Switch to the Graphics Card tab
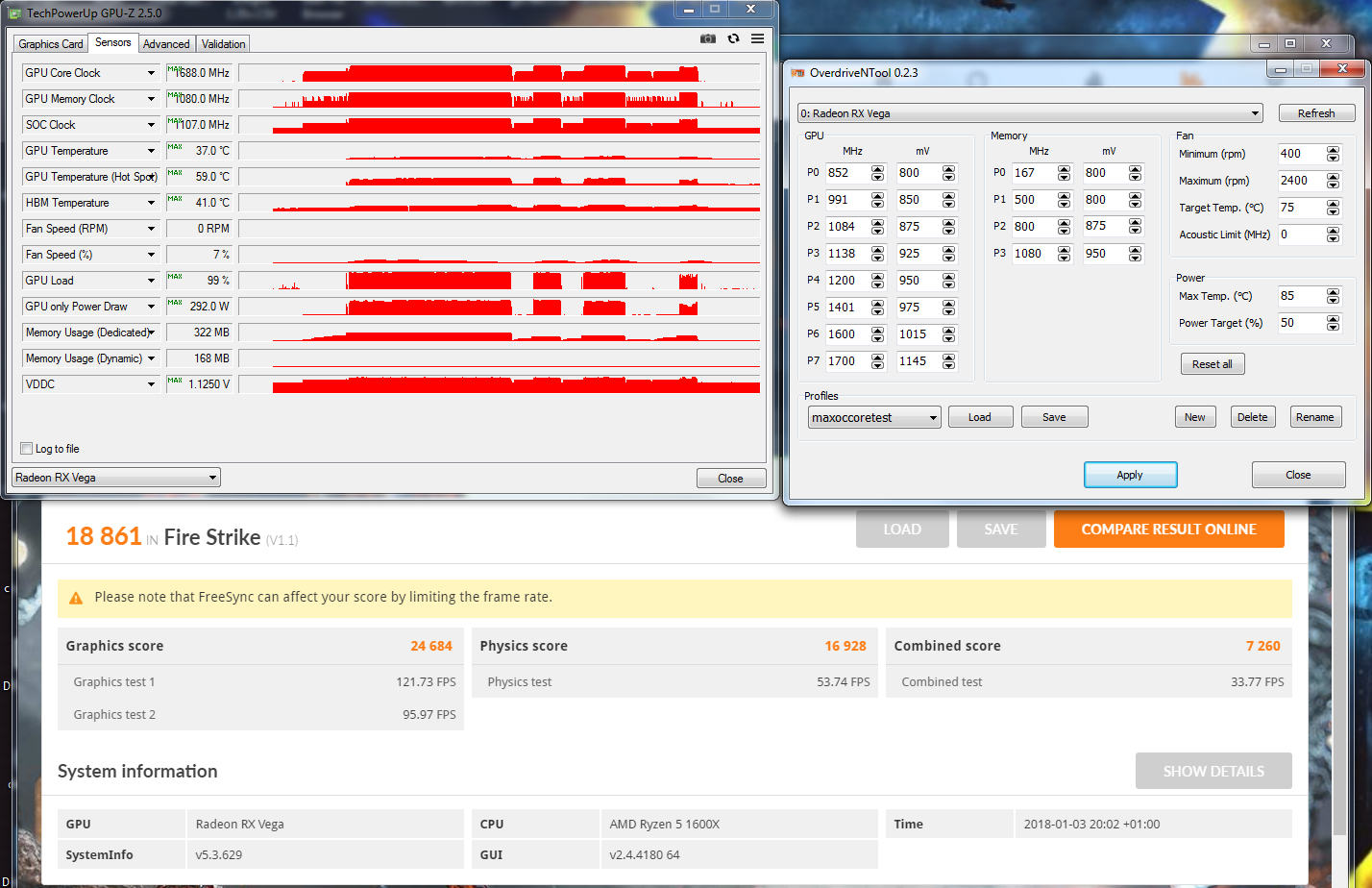 click(51, 44)
